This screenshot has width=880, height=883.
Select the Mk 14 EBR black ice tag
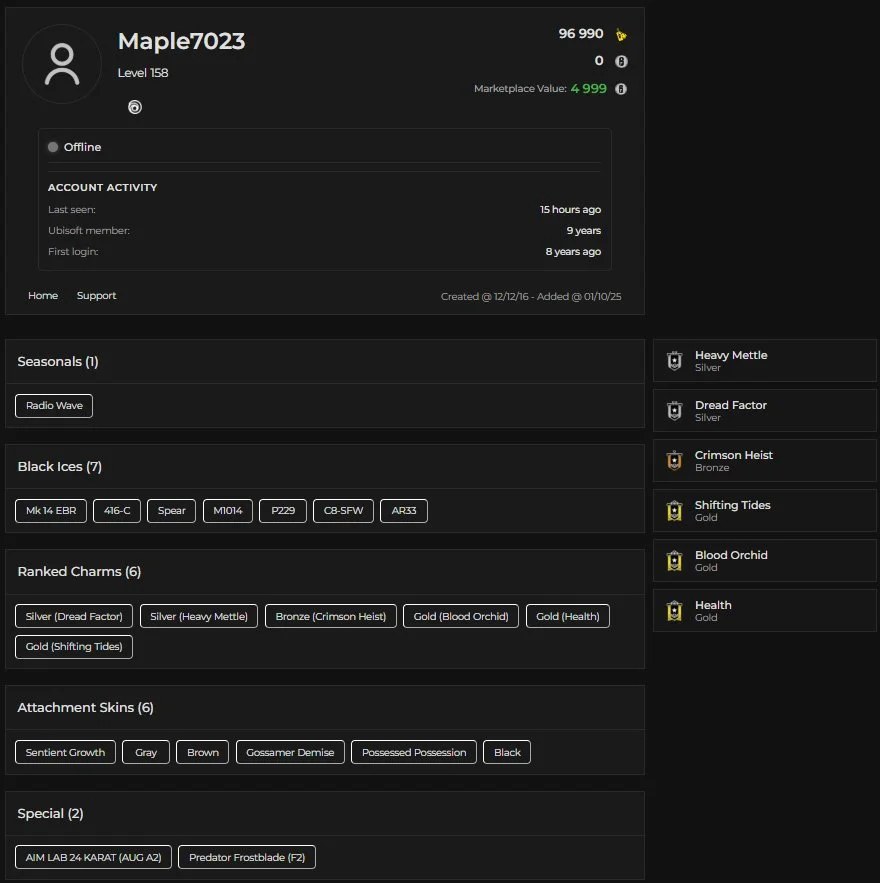click(x=51, y=511)
